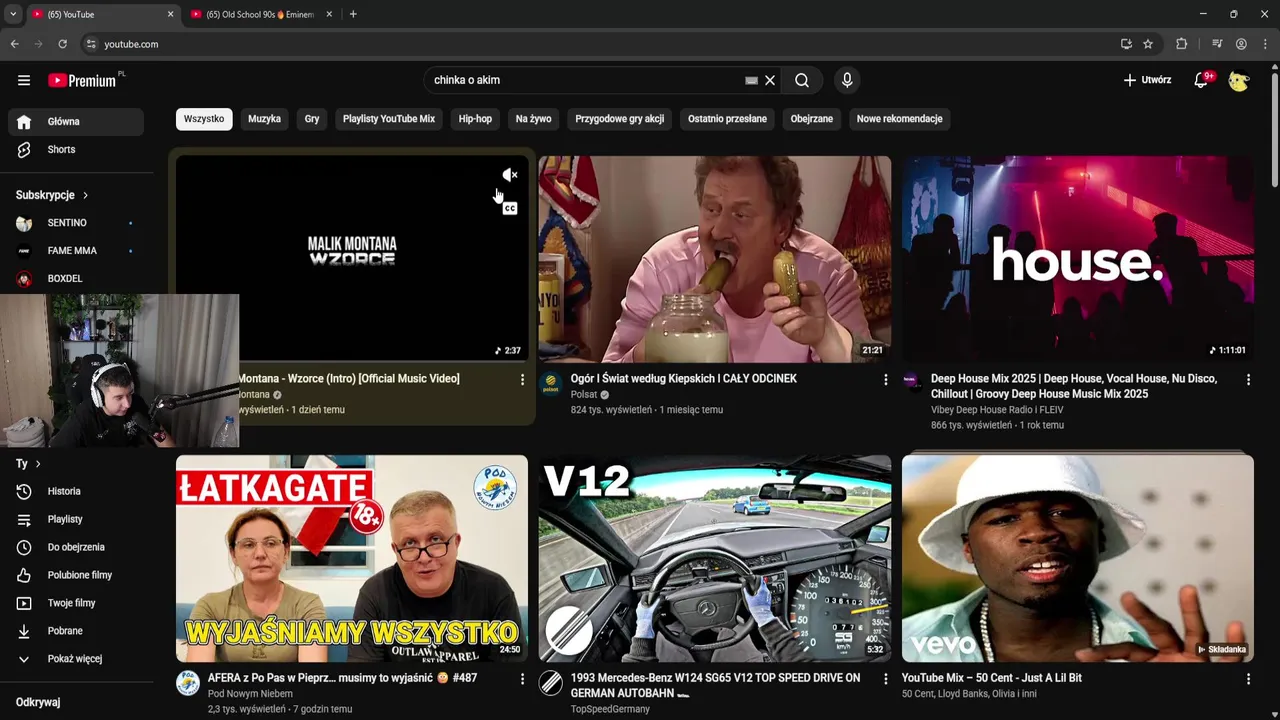
Task: Open the account avatar menu
Action: click(1239, 80)
